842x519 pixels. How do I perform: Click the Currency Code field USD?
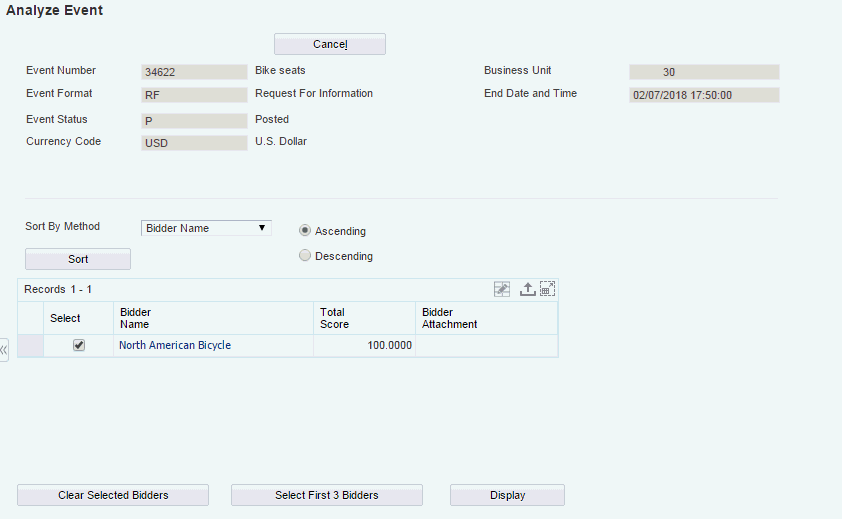pyautogui.click(x=194, y=143)
